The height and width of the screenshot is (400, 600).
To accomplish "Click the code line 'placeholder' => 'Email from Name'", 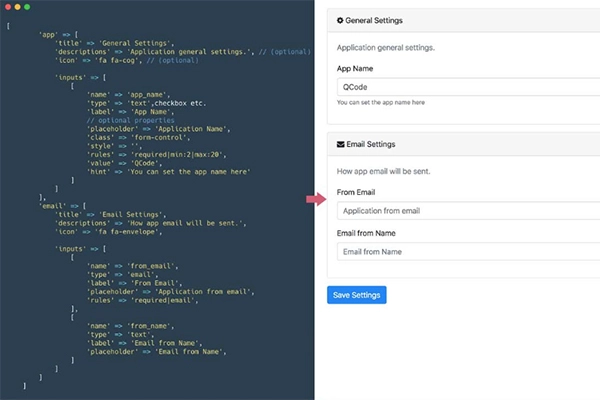I will [x=157, y=352].
